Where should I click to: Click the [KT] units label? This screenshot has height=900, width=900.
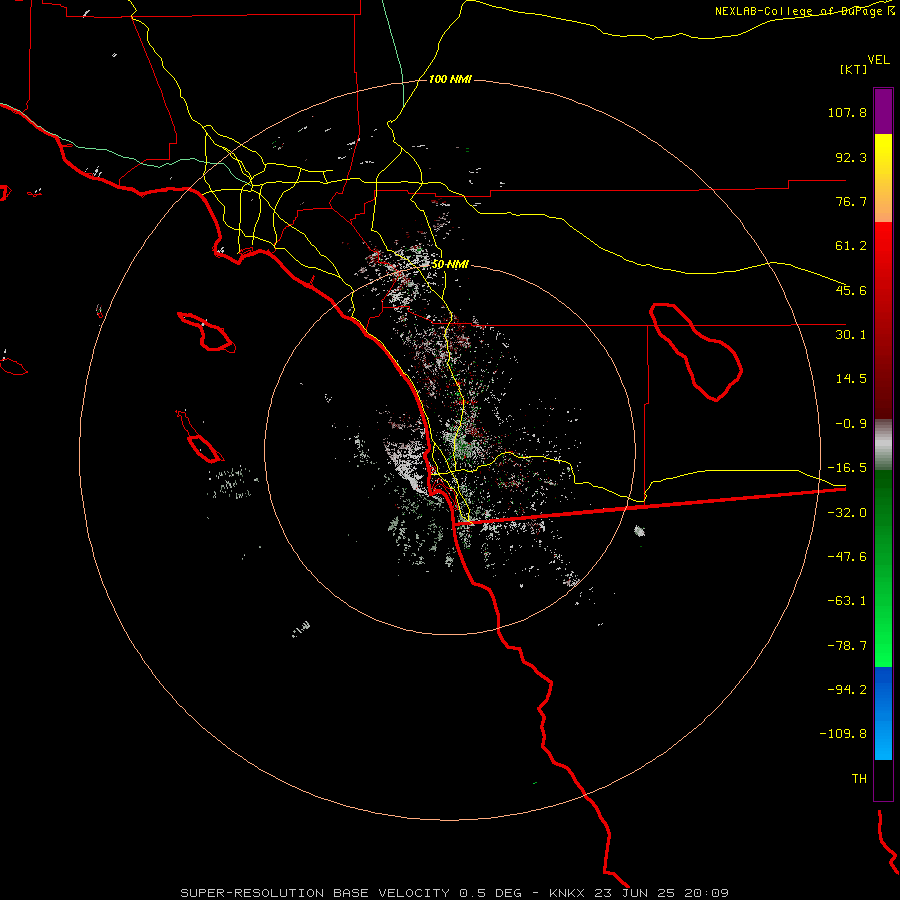click(854, 69)
